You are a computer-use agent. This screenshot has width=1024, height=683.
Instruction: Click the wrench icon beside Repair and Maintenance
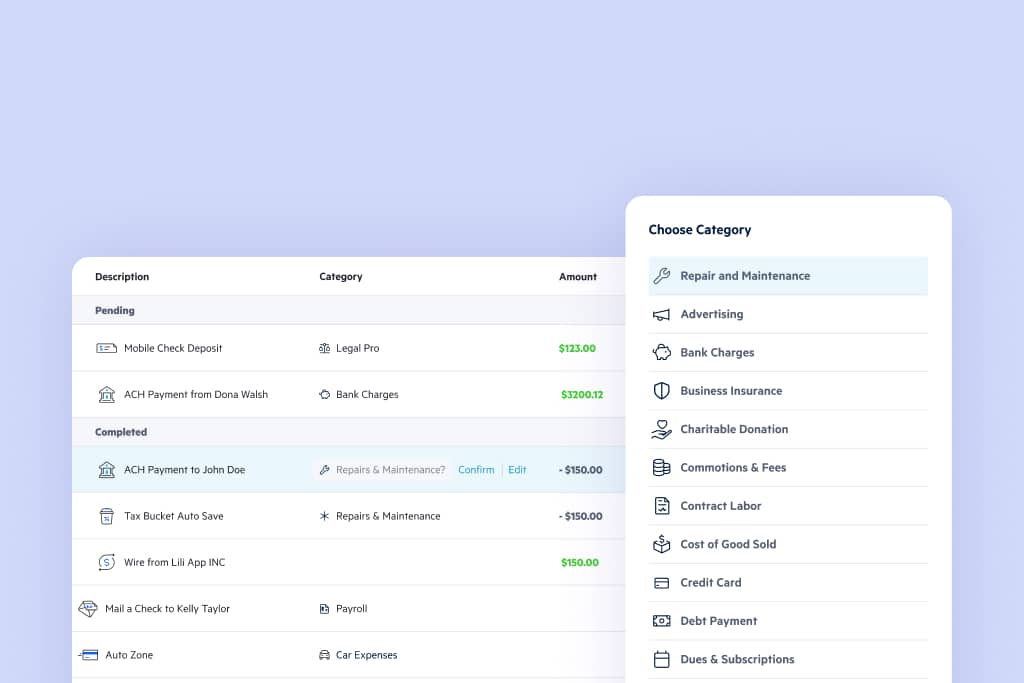(661, 276)
